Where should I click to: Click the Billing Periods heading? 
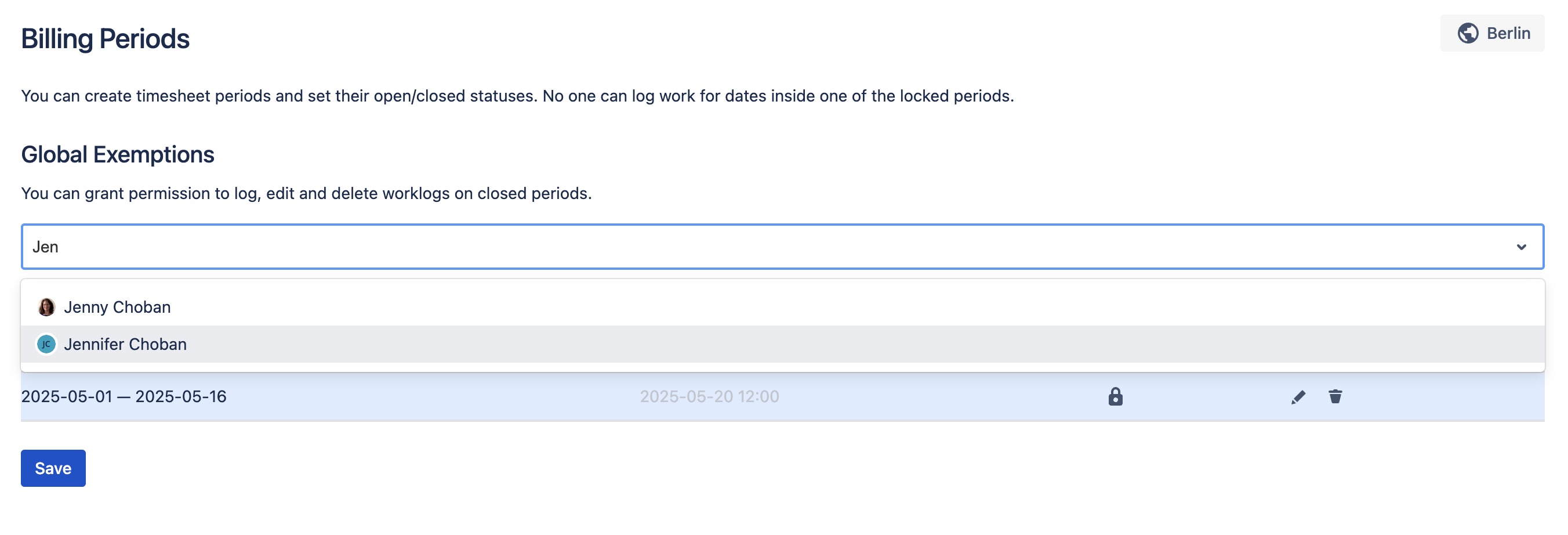(x=106, y=39)
